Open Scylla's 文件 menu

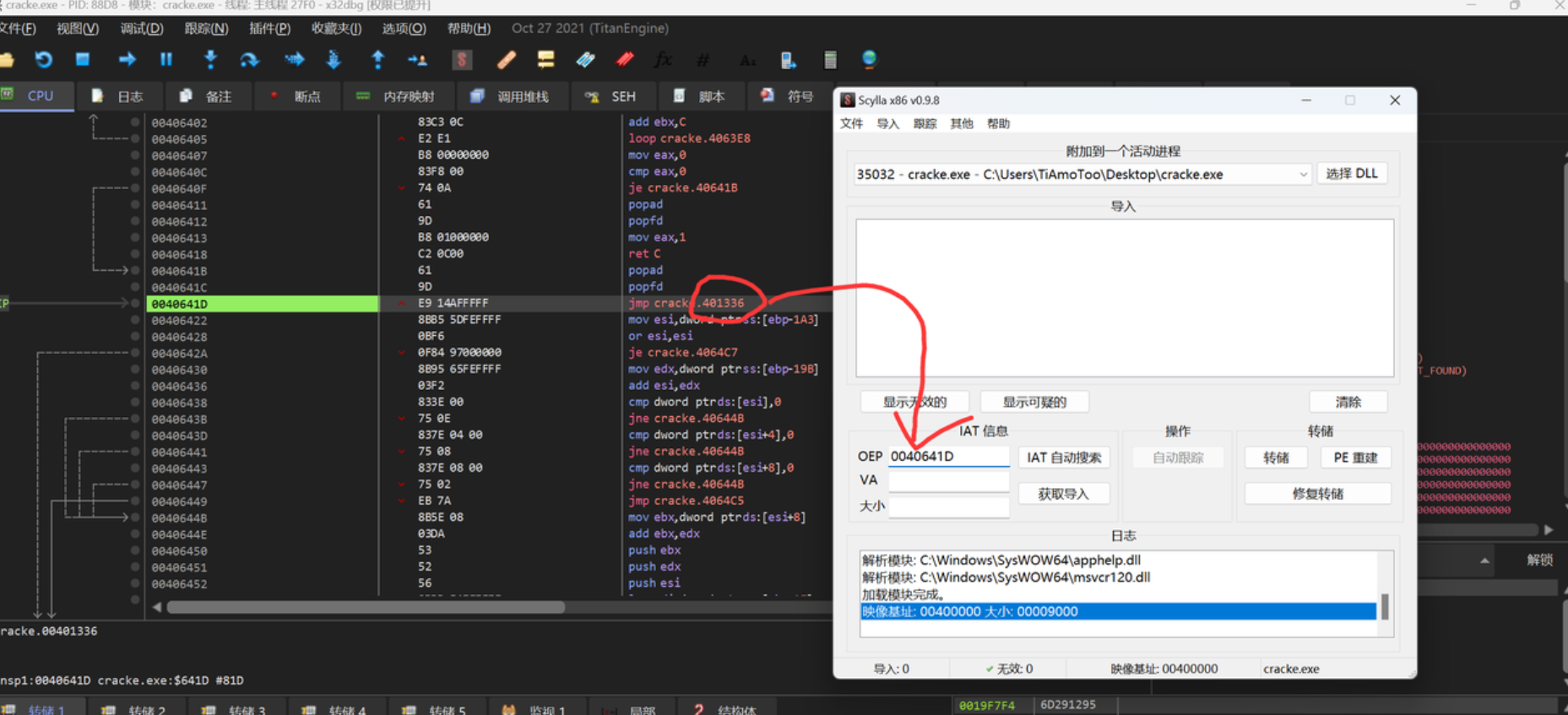(x=851, y=123)
